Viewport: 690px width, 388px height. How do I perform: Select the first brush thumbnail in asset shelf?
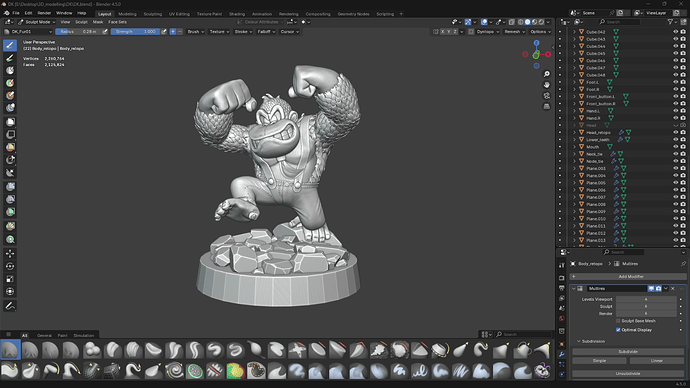point(10,350)
